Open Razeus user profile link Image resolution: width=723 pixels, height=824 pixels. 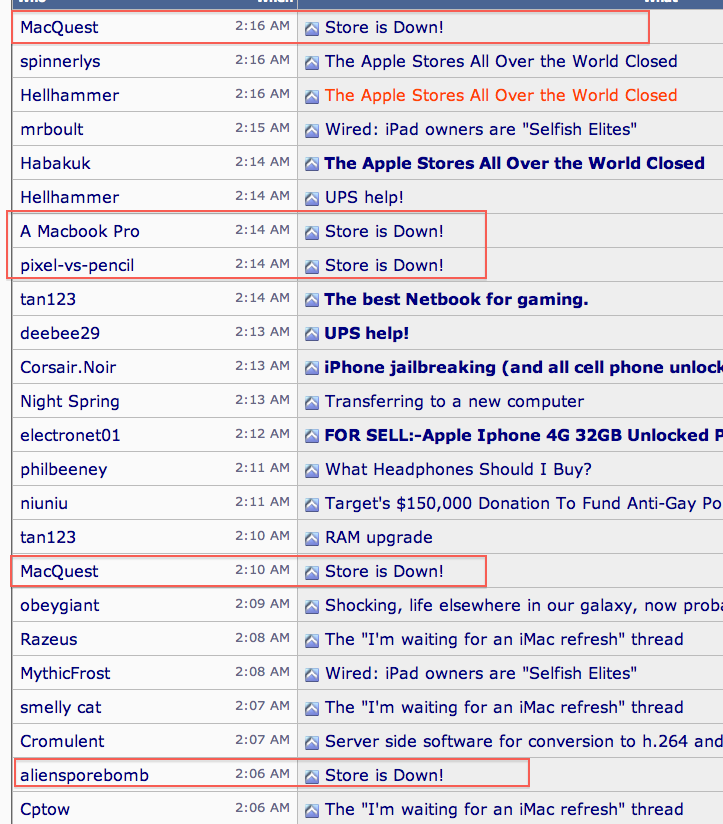pyautogui.click(x=48, y=640)
